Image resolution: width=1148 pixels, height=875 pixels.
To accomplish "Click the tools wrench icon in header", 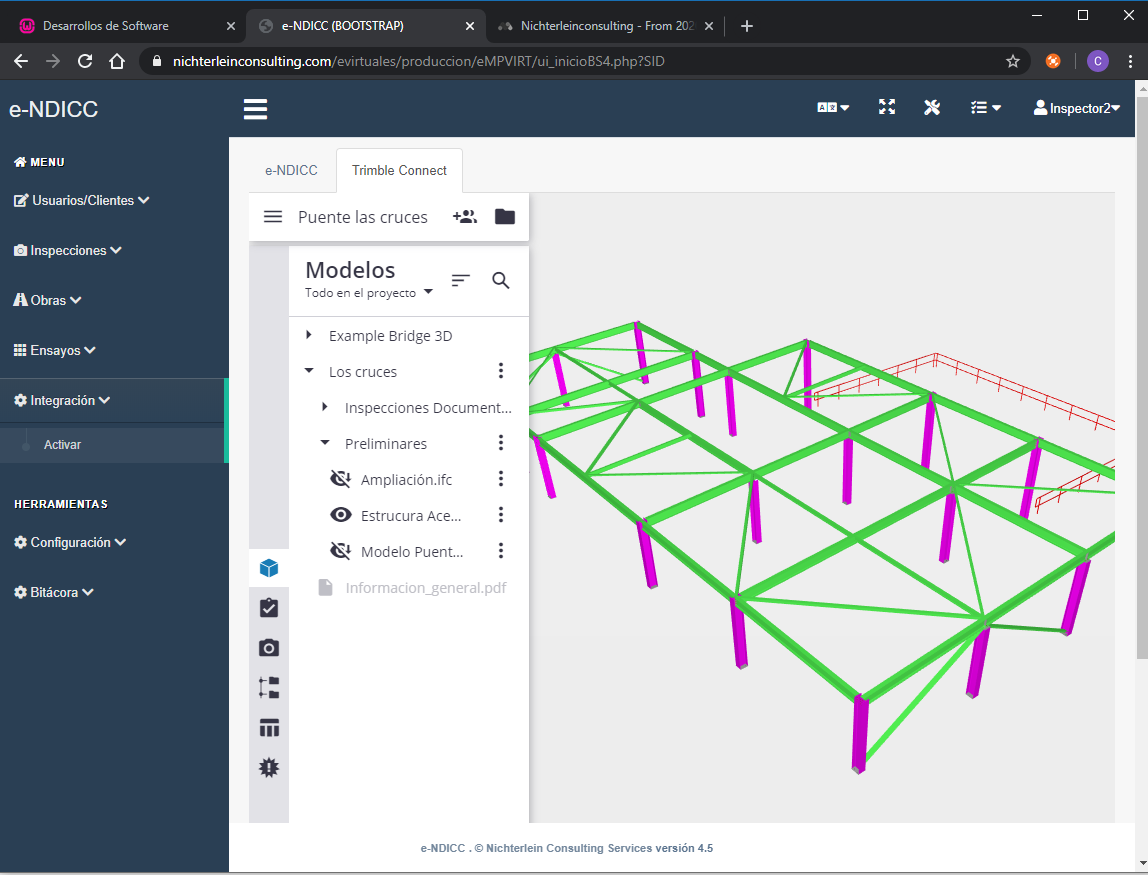I will (932, 108).
